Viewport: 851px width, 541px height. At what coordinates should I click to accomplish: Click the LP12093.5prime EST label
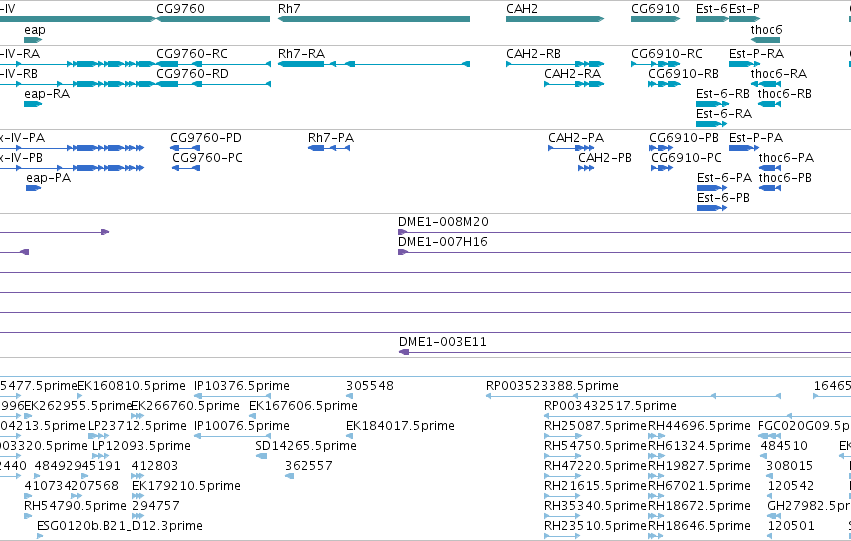pos(141,446)
